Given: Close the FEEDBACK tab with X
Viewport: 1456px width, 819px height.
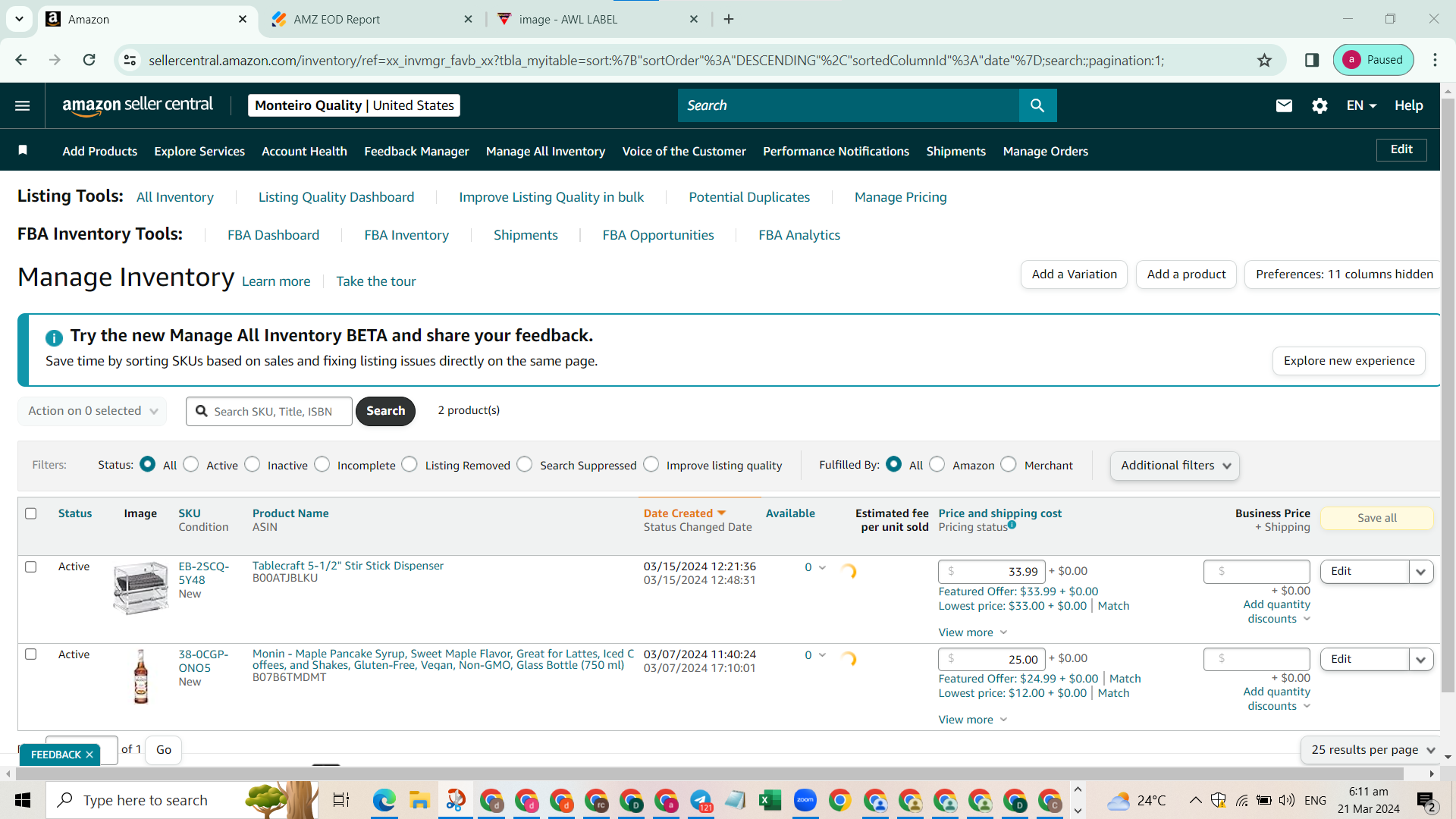Looking at the screenshot, I should coord(89,755).
